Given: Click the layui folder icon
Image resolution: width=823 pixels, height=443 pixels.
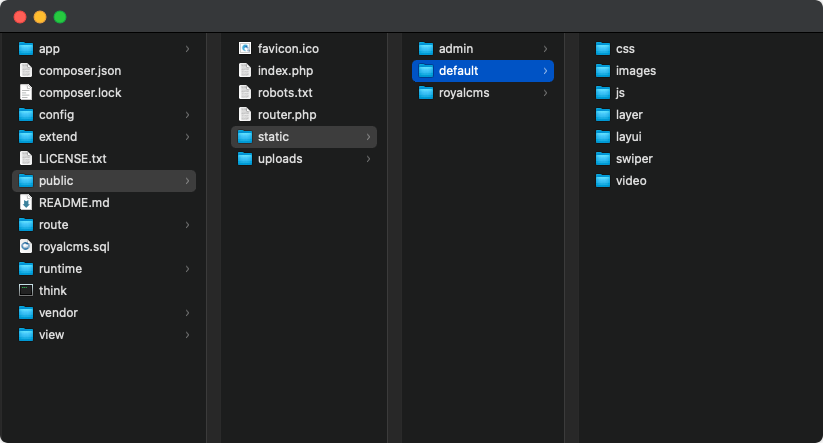Looking at the screenshot, I should point(603,136).
